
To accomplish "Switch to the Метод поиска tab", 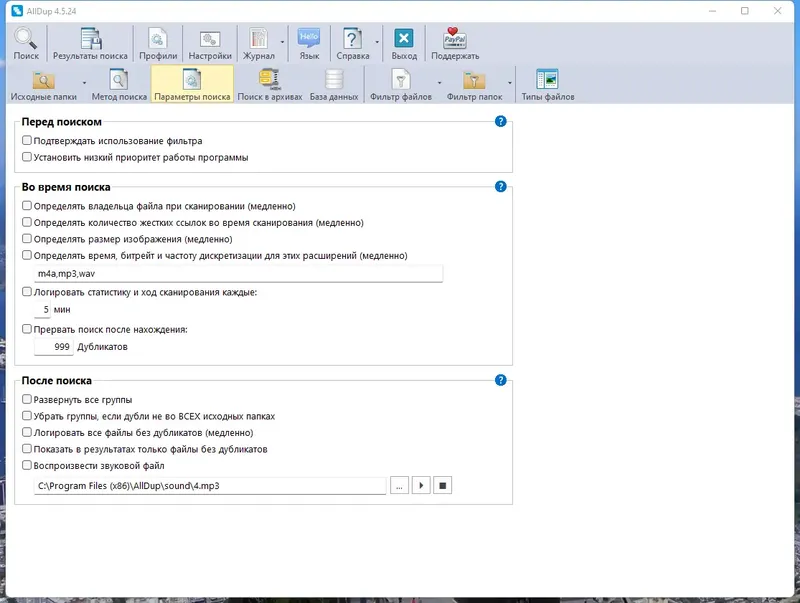I will 119,85.
